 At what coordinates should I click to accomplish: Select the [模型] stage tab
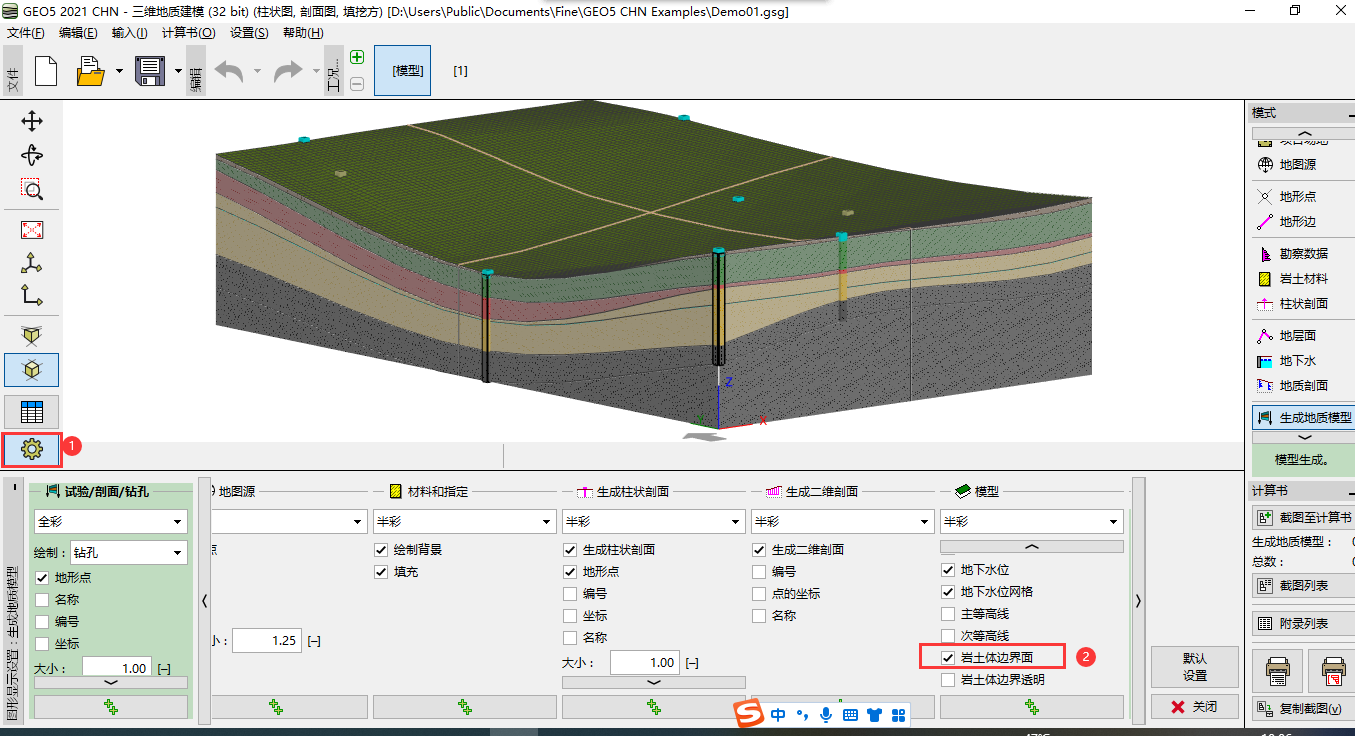[403, 71]
